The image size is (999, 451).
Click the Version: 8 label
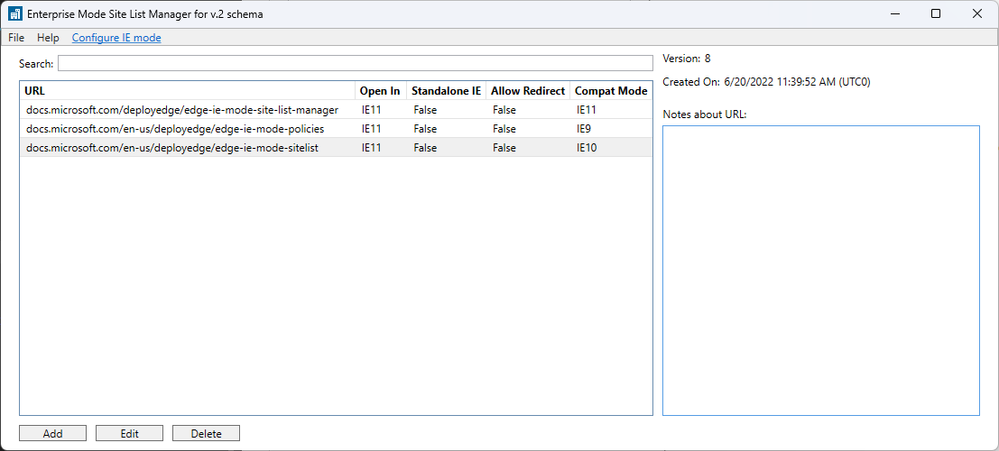coord(687,59)
